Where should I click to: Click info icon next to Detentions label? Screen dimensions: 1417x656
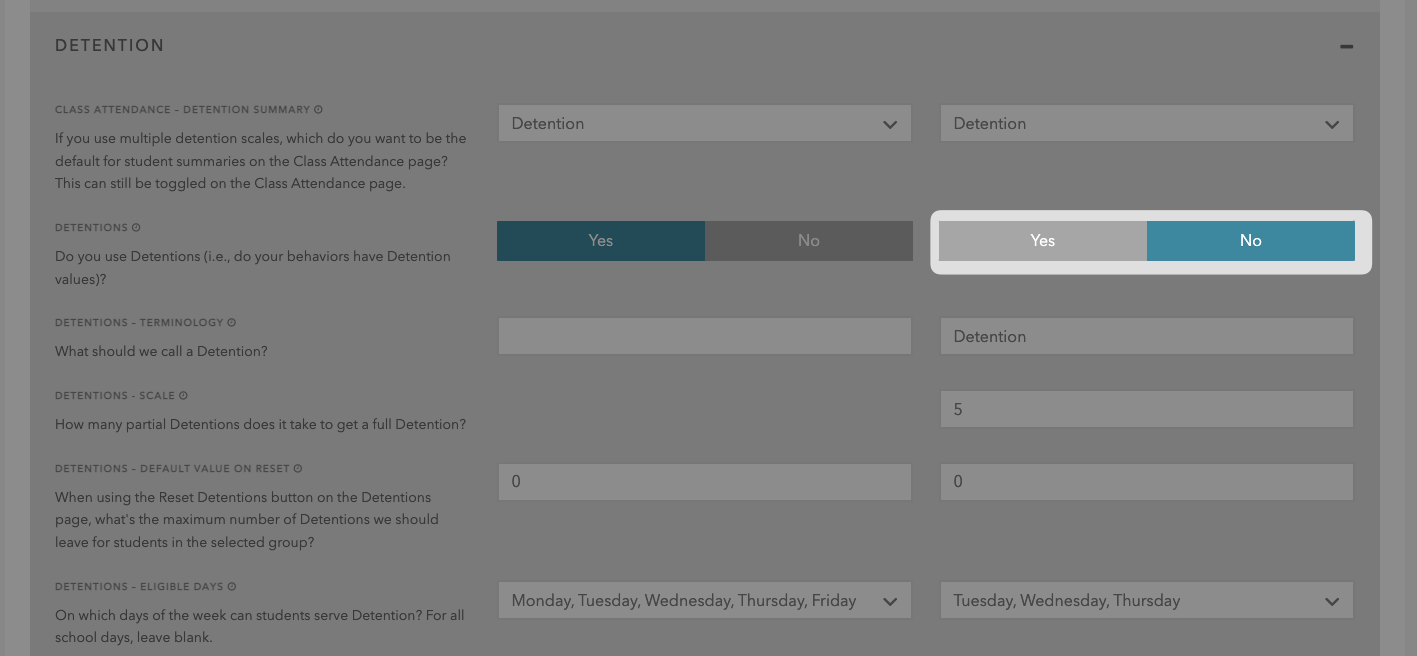pyautogui.click(x=136, y=228)
